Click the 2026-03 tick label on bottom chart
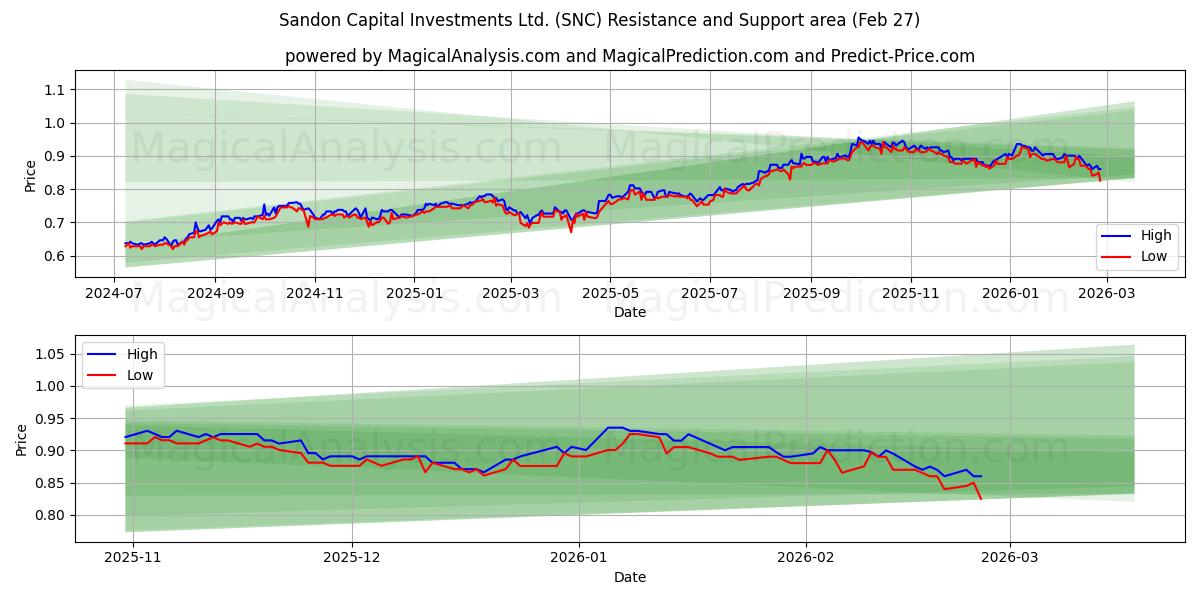The image size is (1200, 600). tap(1010, 559)
